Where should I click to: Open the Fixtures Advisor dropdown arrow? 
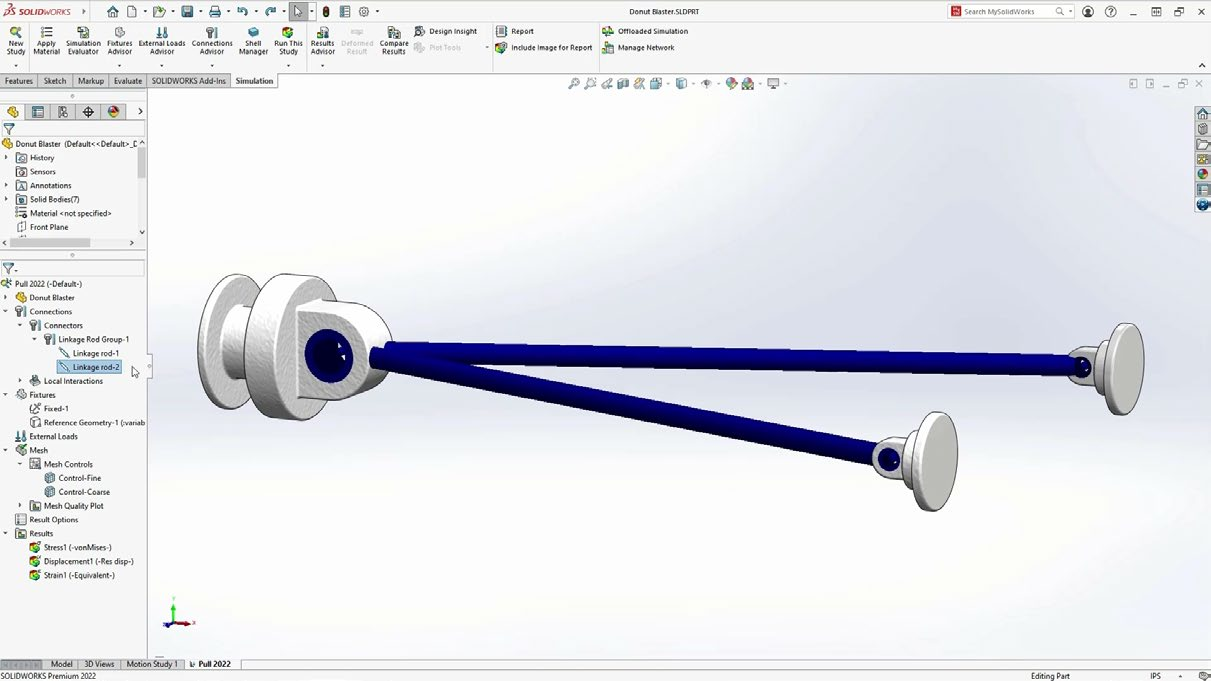(x=119, y=66)
